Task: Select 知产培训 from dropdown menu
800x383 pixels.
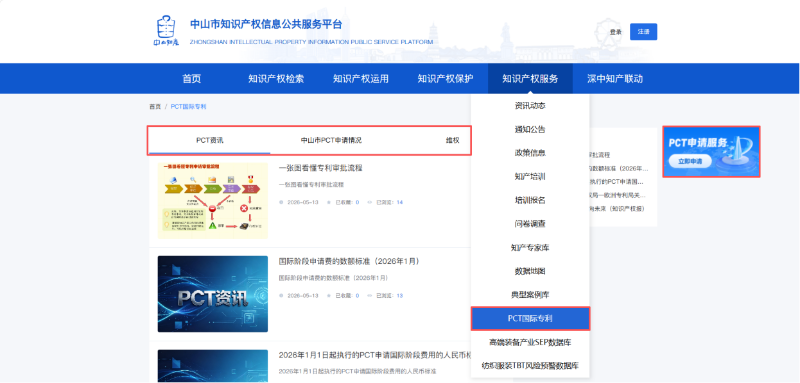Action: (530, 176)
